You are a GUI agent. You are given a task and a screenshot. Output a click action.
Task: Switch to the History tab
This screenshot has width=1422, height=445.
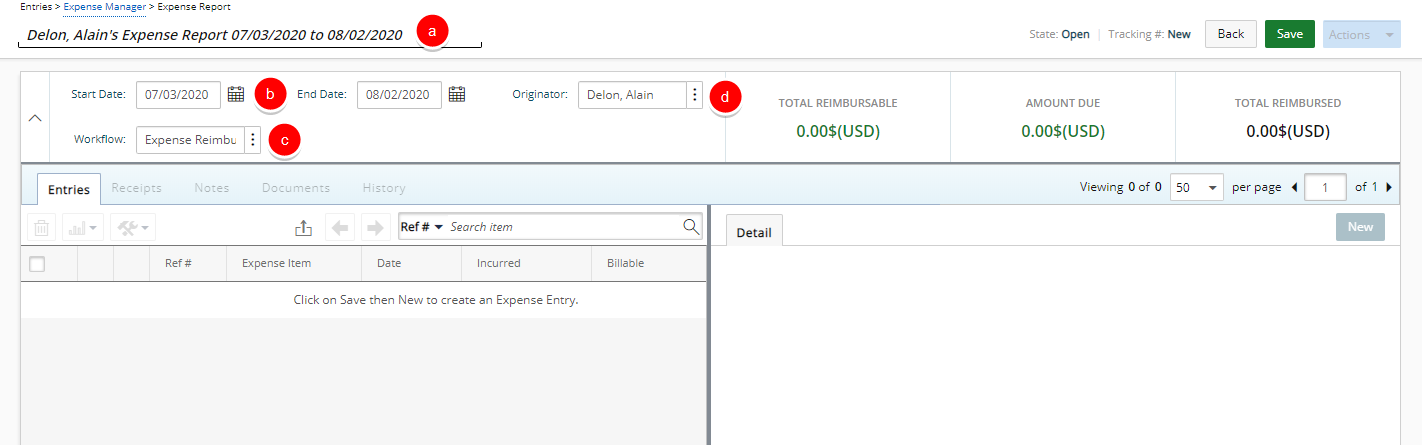[384, 188]
